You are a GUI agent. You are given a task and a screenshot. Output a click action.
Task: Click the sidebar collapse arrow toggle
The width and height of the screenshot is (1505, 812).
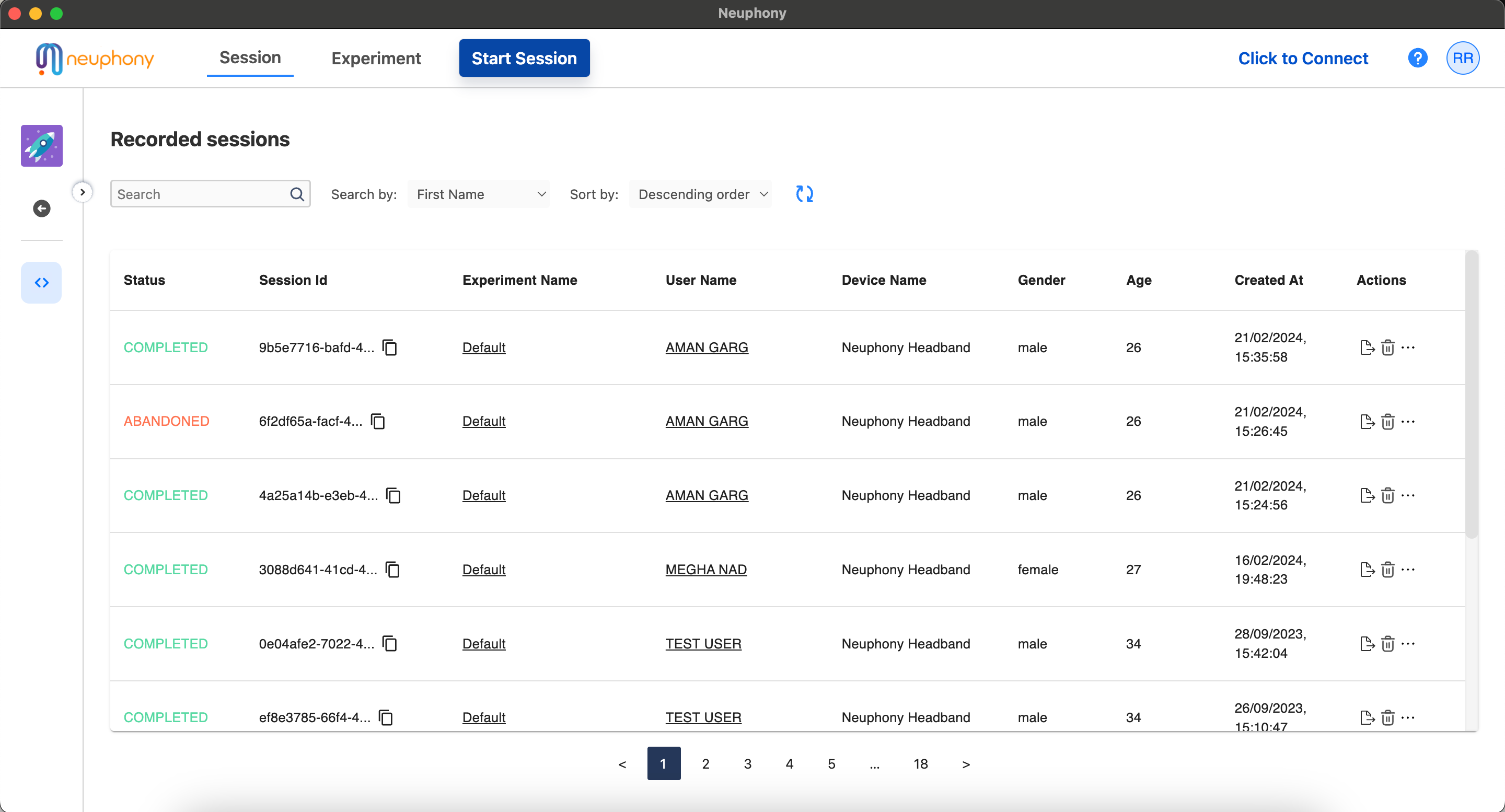tap(83, 192)
